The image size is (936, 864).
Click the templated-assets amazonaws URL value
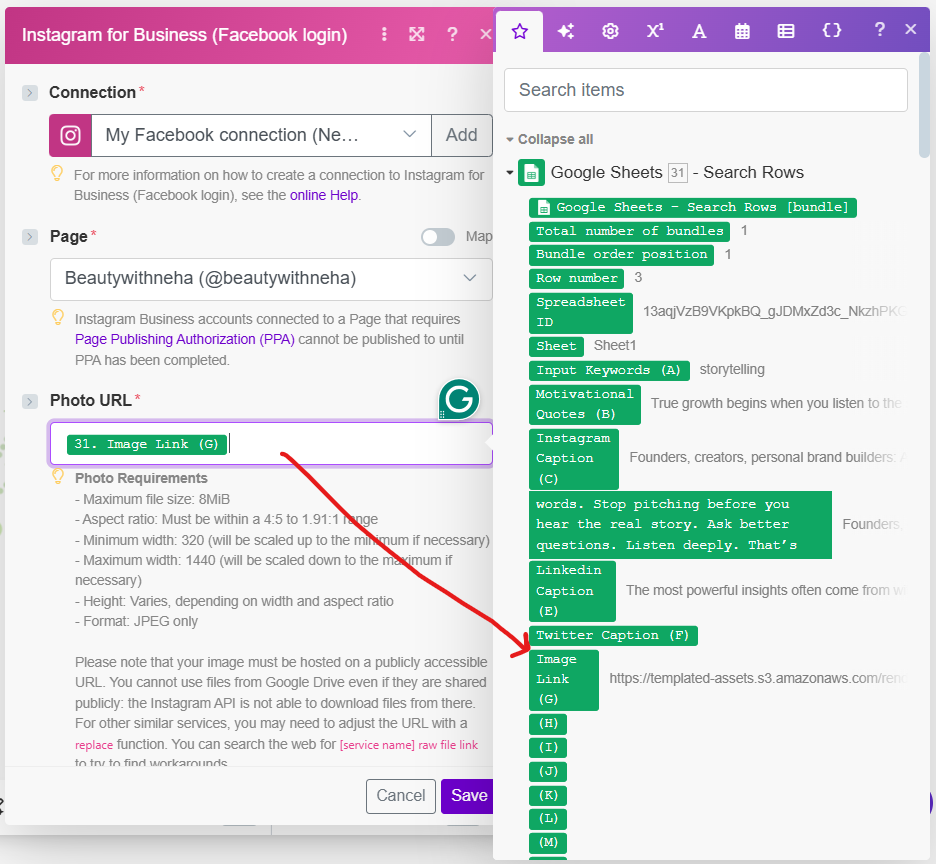click(x=758, y=679)
